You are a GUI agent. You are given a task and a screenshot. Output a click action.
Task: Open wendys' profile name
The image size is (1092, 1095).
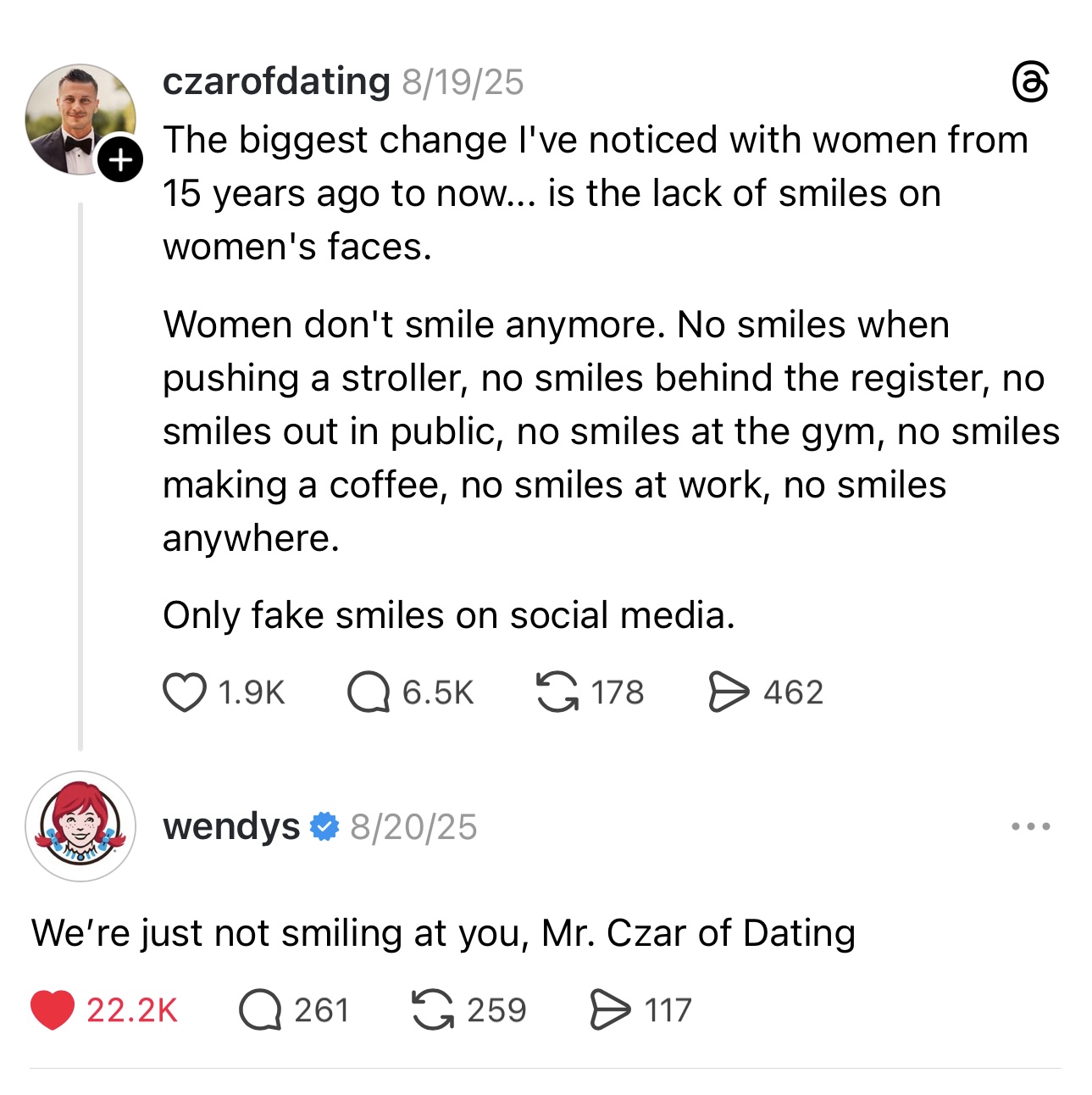230,825
